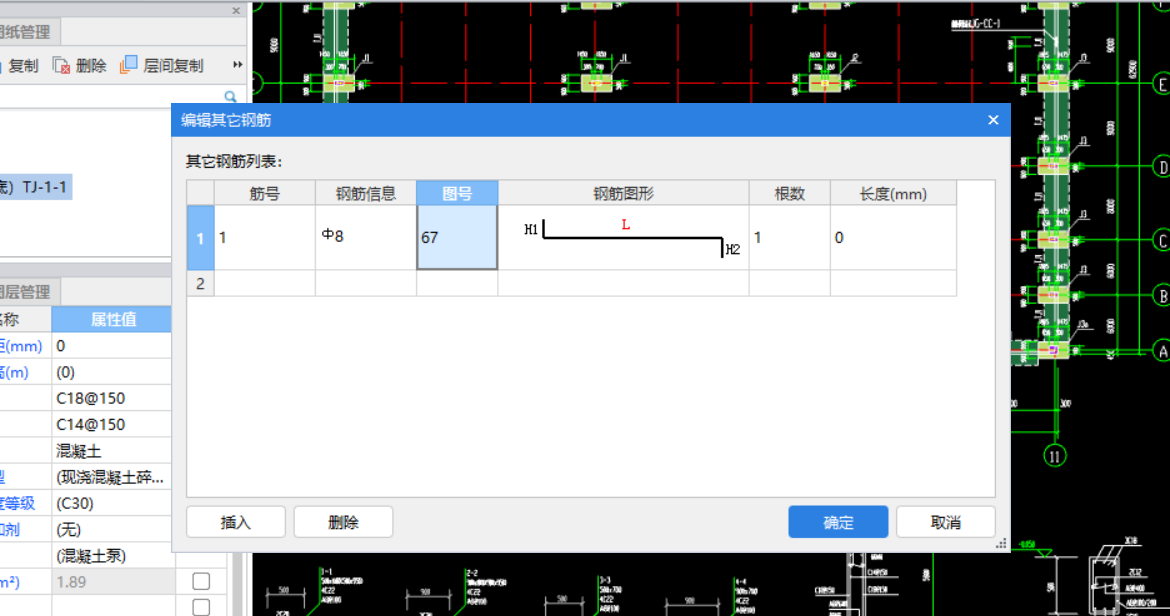Click the 插入 button
Screen dimensions: 1170x616
click(x=236, y=522)
